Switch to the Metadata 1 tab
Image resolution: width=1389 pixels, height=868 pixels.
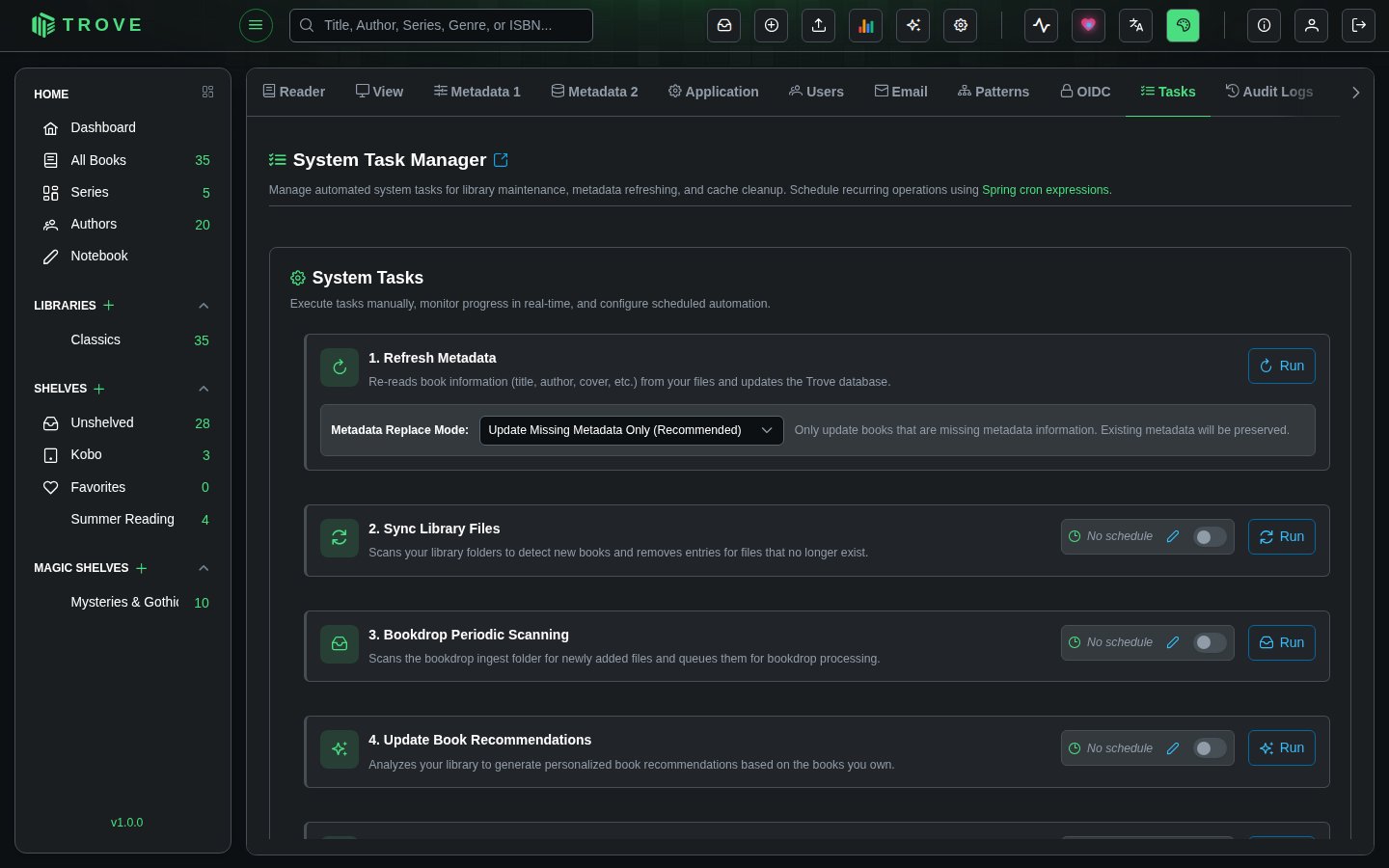(x=477, y=92)
